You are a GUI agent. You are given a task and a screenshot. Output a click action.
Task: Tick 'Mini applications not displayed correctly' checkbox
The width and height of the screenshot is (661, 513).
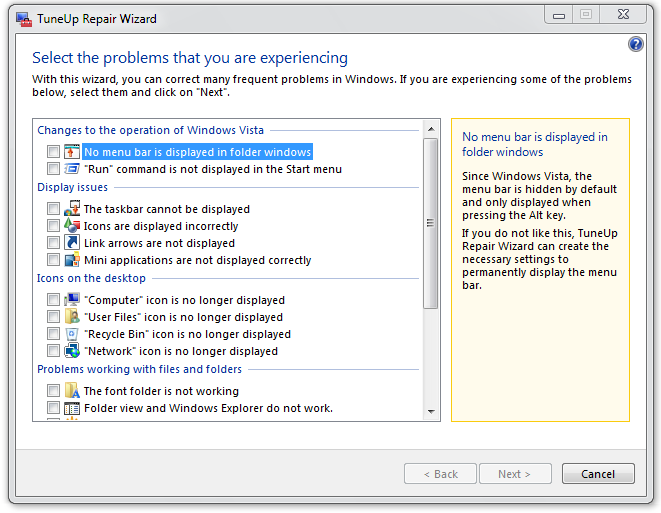53,260
